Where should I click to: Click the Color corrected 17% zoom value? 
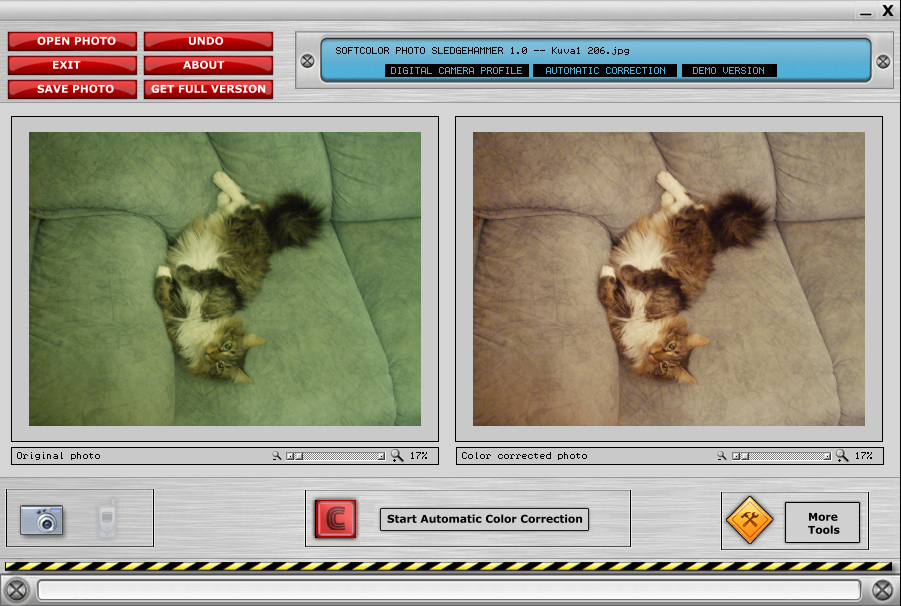(x=863, y=456)
